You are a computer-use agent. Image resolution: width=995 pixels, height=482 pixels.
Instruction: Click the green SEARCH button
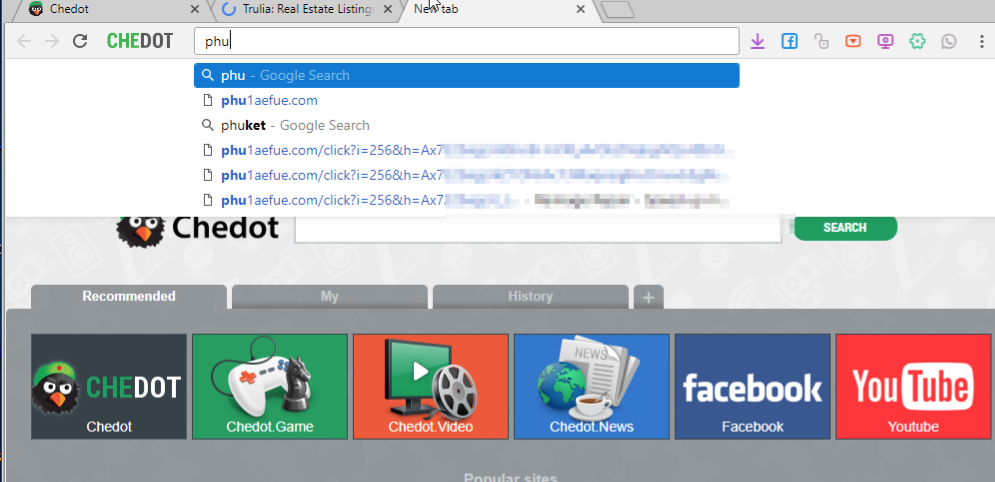(845, 228)
